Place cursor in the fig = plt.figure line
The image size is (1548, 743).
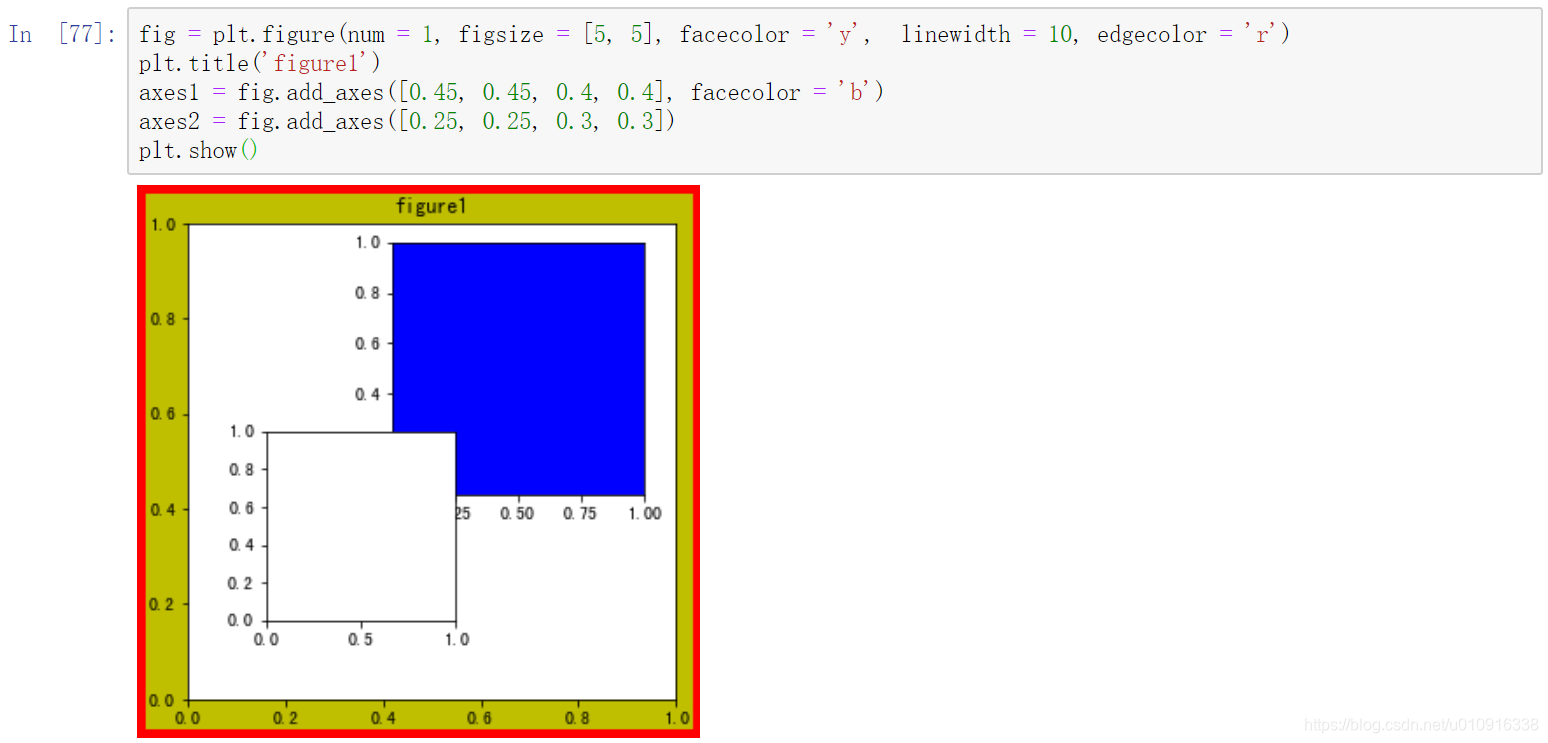(x=714, y=35)
